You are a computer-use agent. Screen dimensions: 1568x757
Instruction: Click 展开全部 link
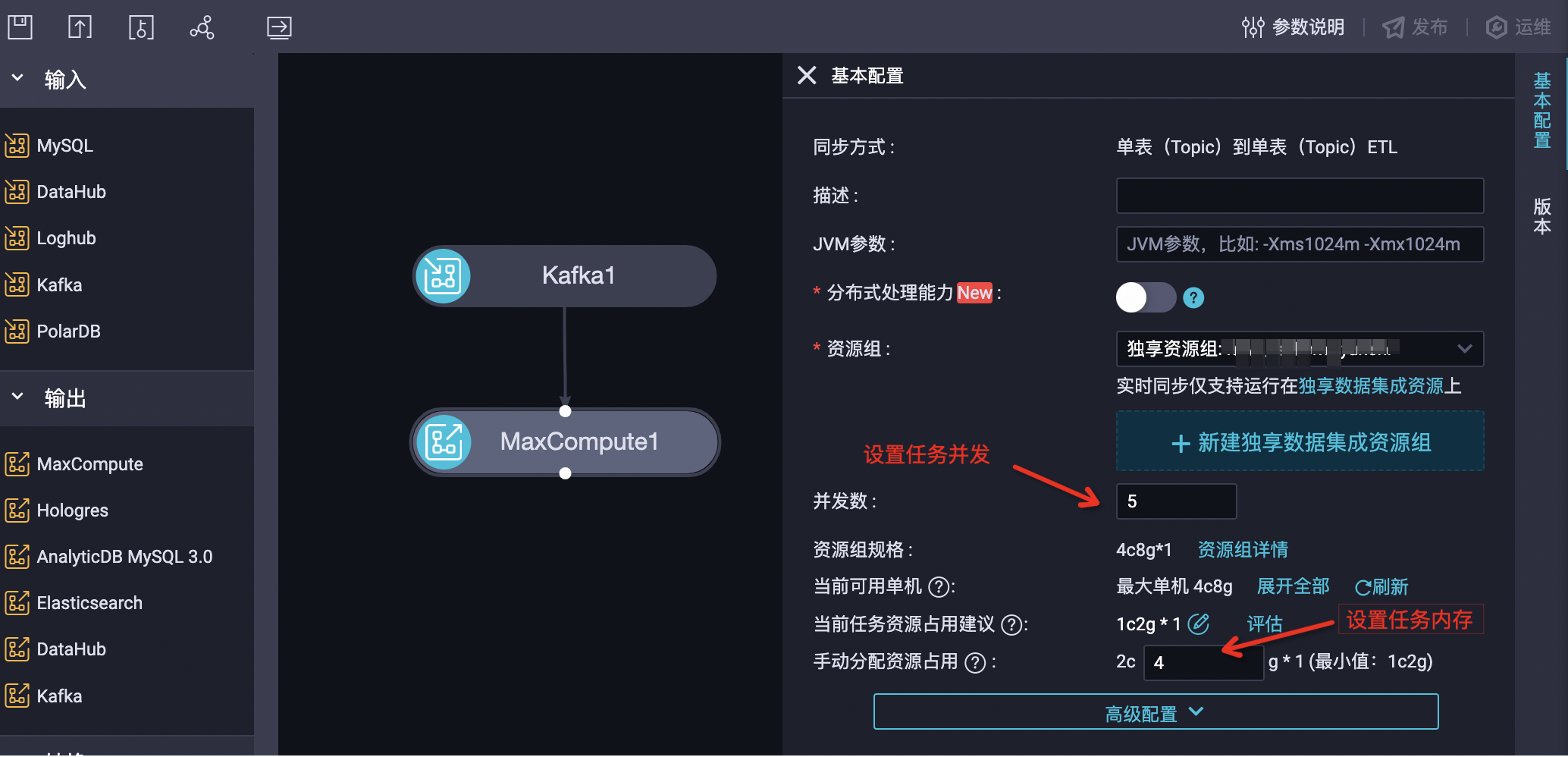click(1294, 586)
